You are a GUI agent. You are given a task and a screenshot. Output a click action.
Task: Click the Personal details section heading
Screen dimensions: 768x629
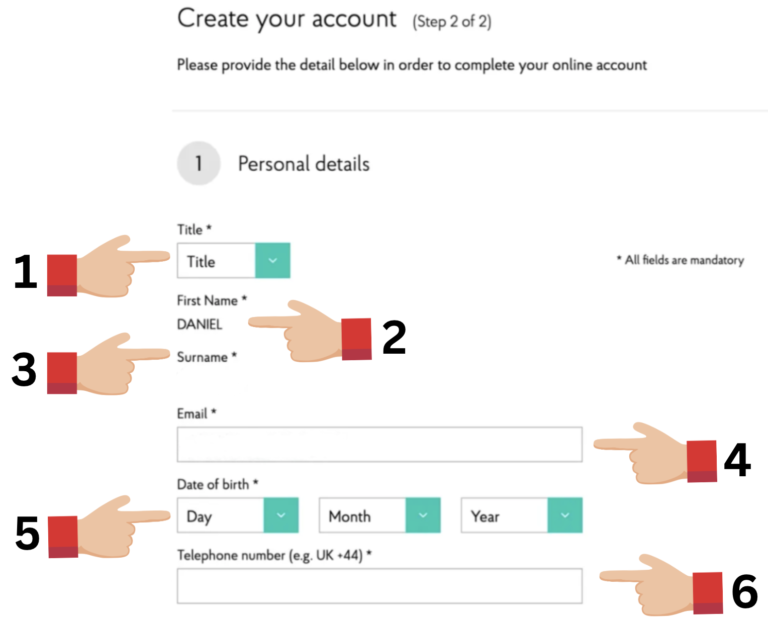click(303, 164)
